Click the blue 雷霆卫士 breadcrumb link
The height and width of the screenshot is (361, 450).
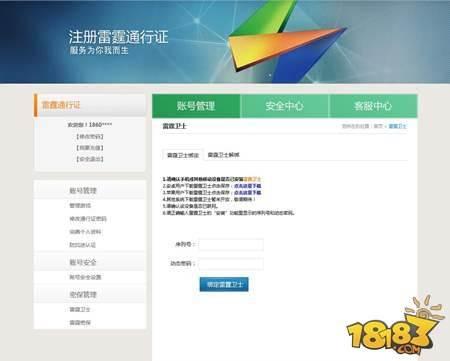pyautogui.click(x=397, y=126)
